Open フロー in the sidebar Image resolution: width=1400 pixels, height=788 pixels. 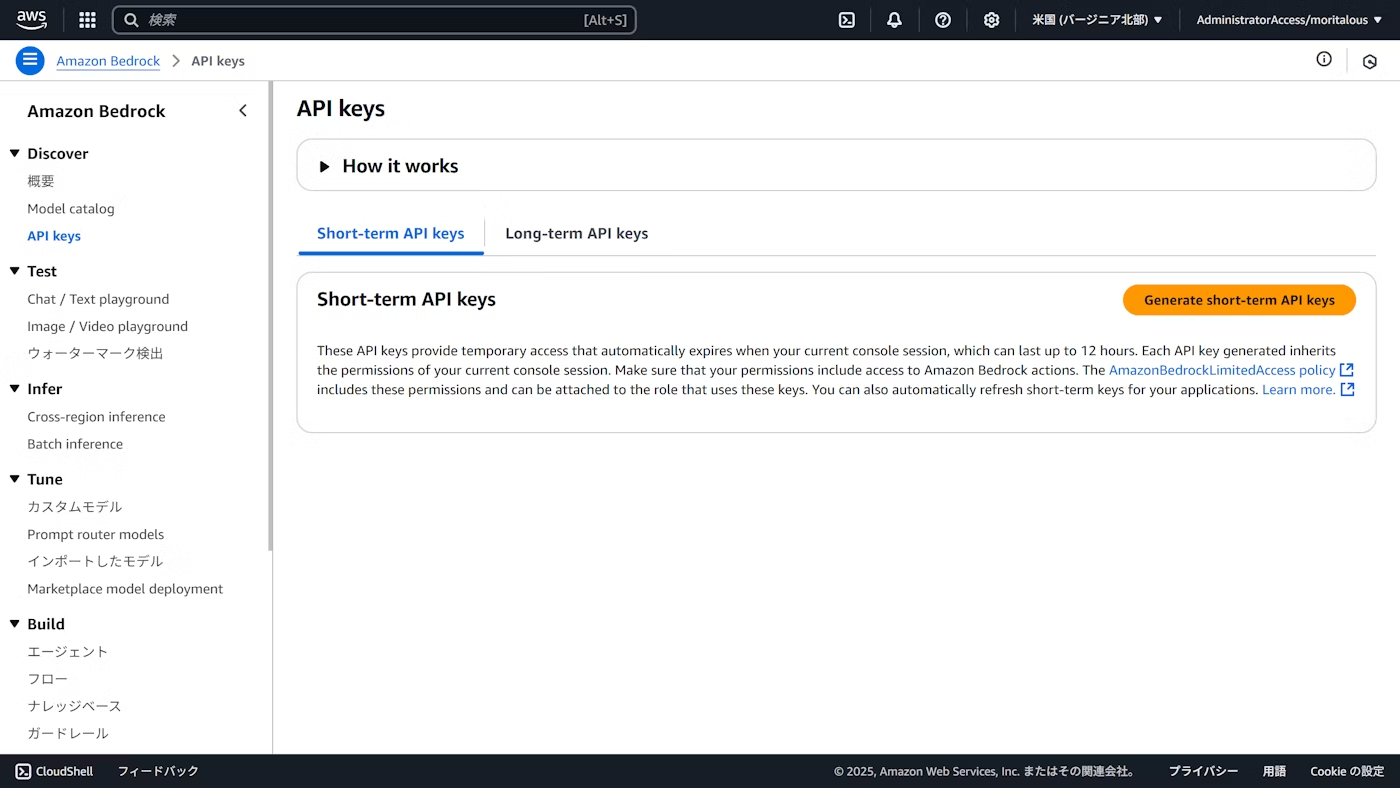click(48, 679)
